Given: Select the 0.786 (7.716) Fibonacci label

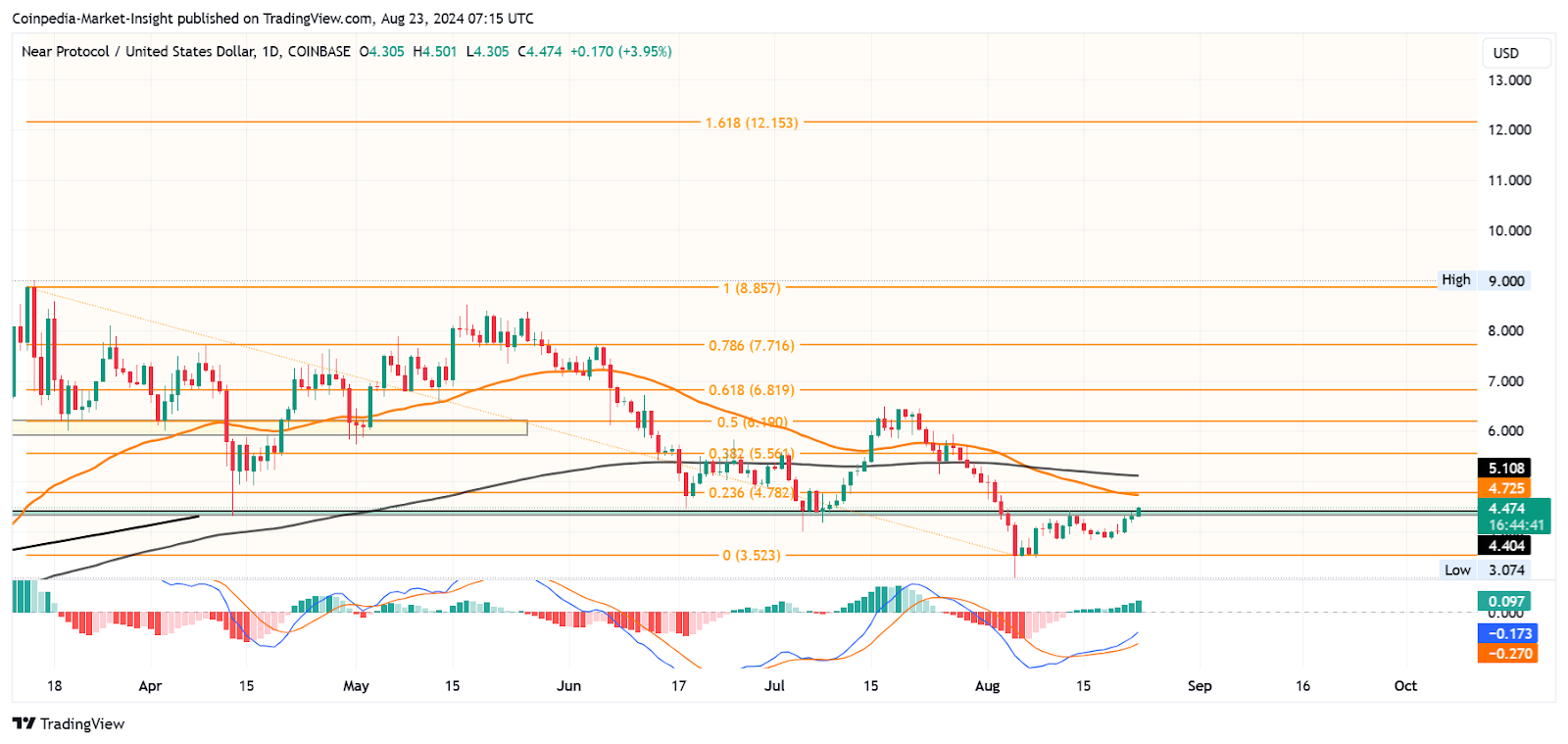Looking at the screenshot, I should tap(752, 345).
